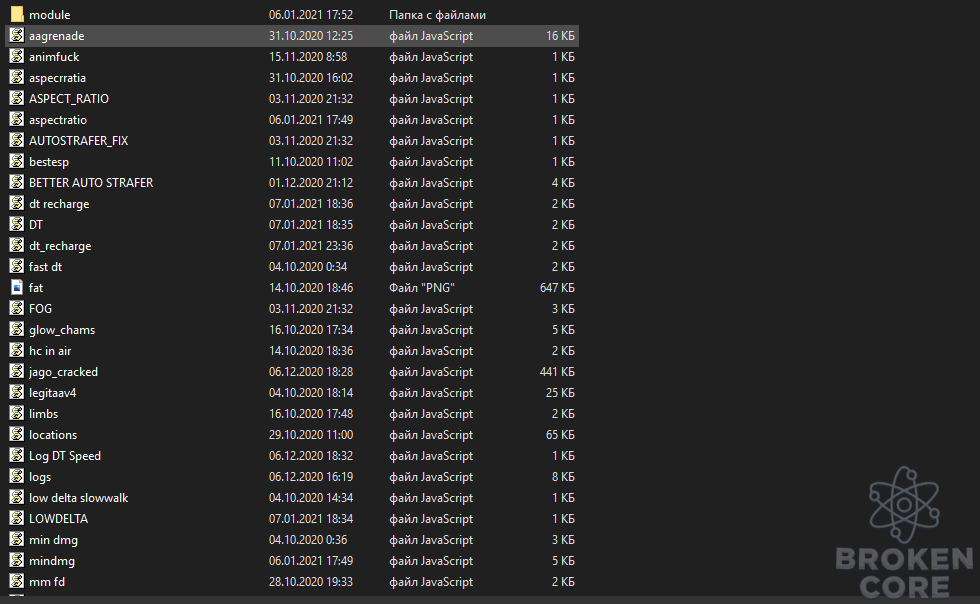This screenshot has width=980, height=604.
Task: Click the 647 КБ size of fat
Action: [x=557, y=288]
